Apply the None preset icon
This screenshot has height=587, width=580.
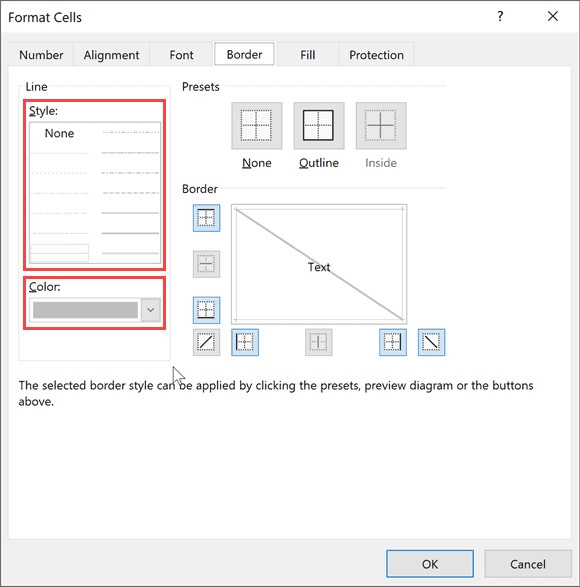click(x=256, y=126)
